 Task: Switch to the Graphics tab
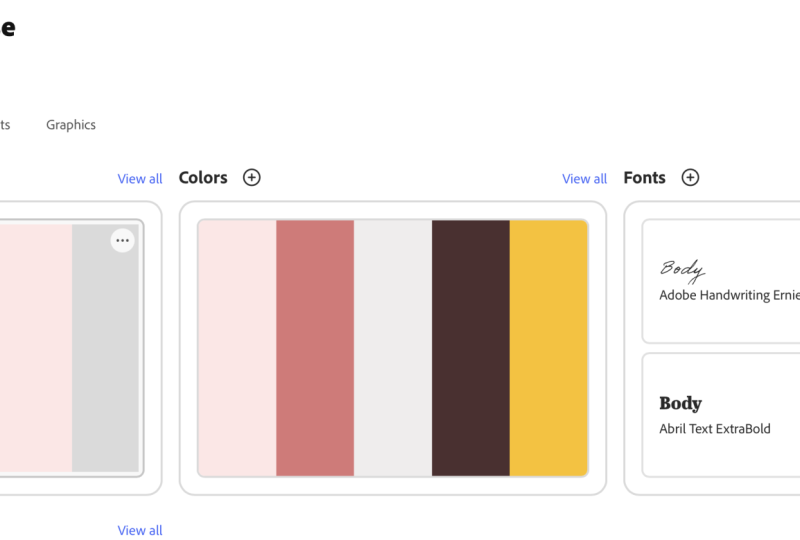[71, 125]
